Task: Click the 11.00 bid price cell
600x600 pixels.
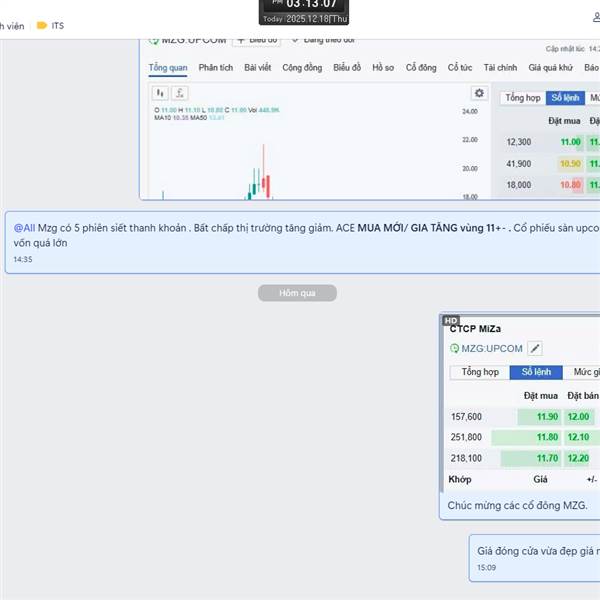Action: click(571, 142)
